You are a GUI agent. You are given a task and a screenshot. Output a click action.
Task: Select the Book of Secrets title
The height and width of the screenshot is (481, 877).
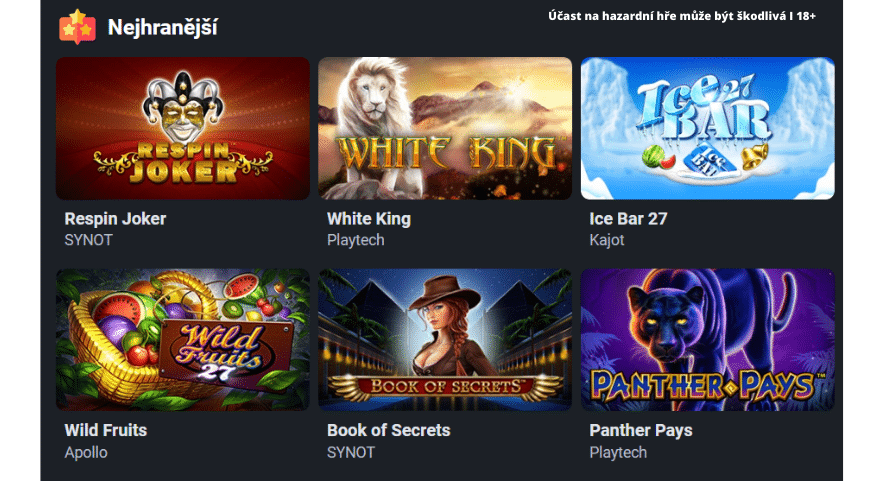(389, 430)
